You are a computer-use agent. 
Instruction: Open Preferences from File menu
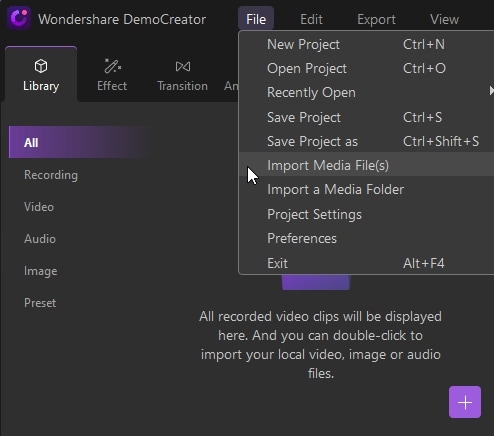pyautogui.click(x=366, y=238)
